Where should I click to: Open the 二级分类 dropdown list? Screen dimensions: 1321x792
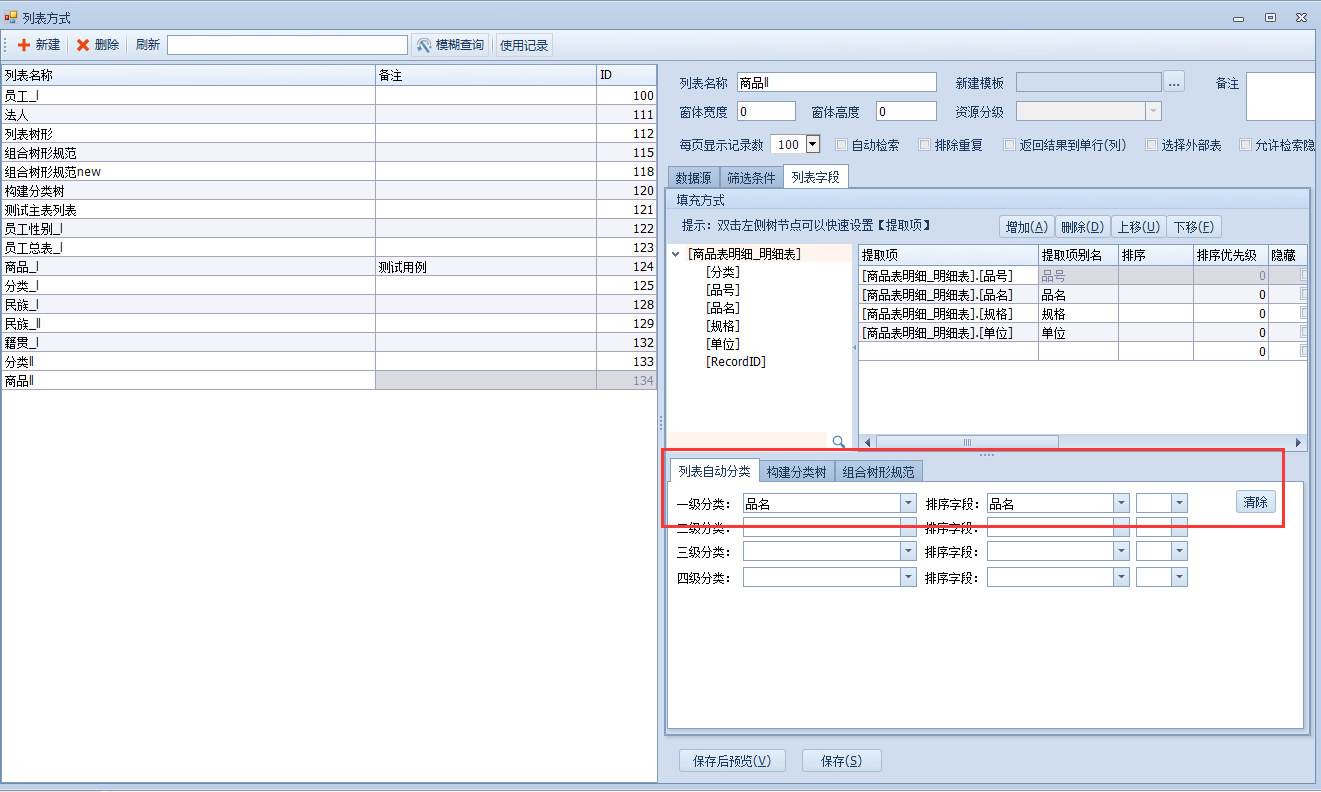(908, 528)
